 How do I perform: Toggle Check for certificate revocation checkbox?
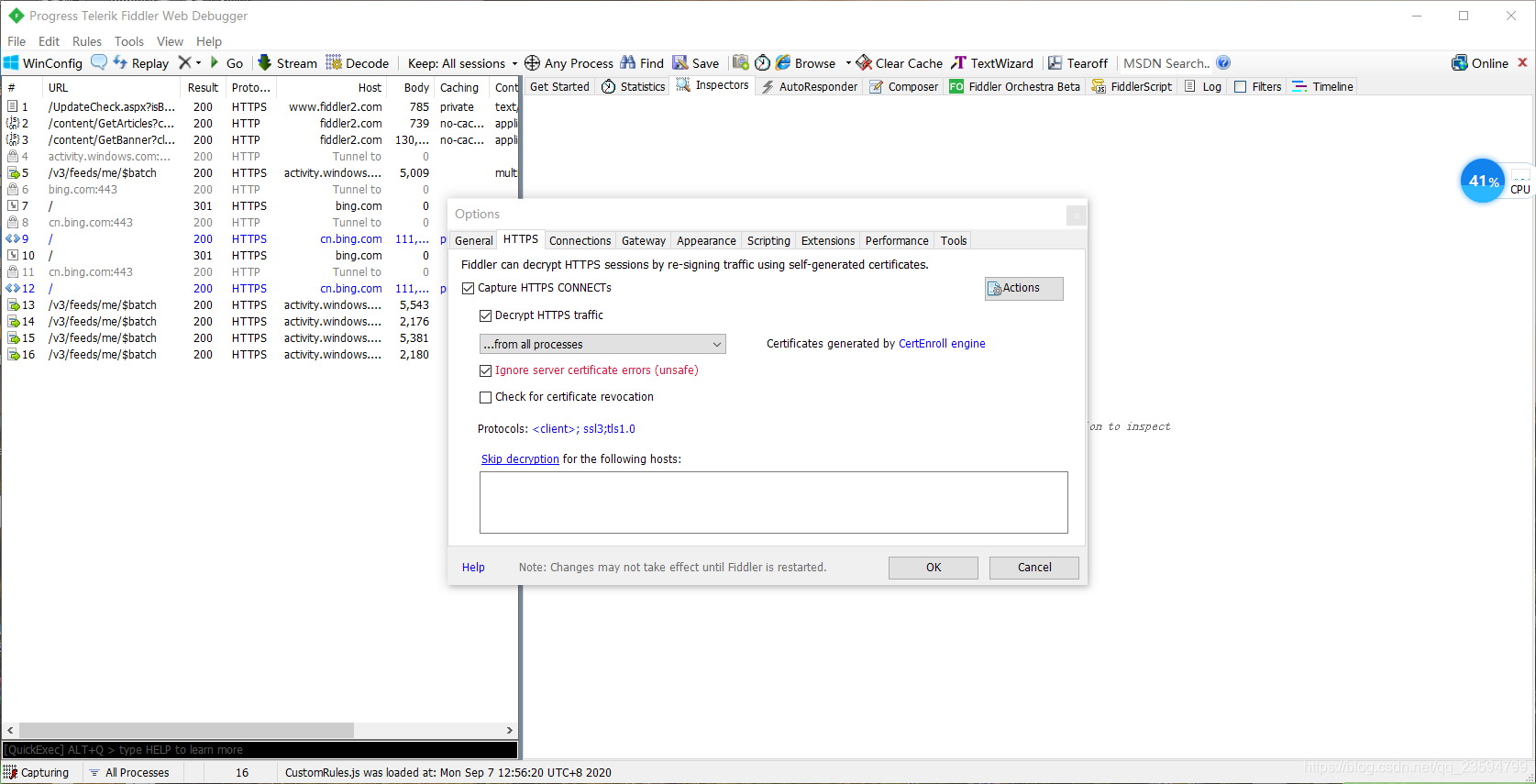tap(485, 397)
